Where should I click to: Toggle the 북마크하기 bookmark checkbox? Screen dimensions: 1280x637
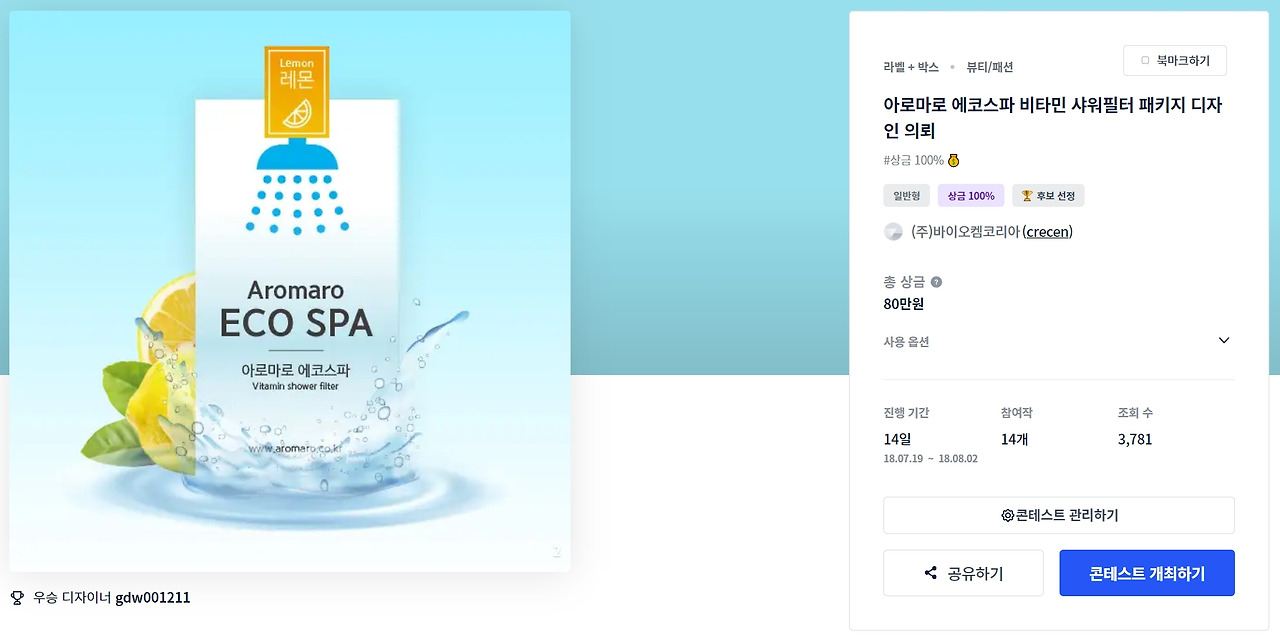click(x=1145, y=61)
